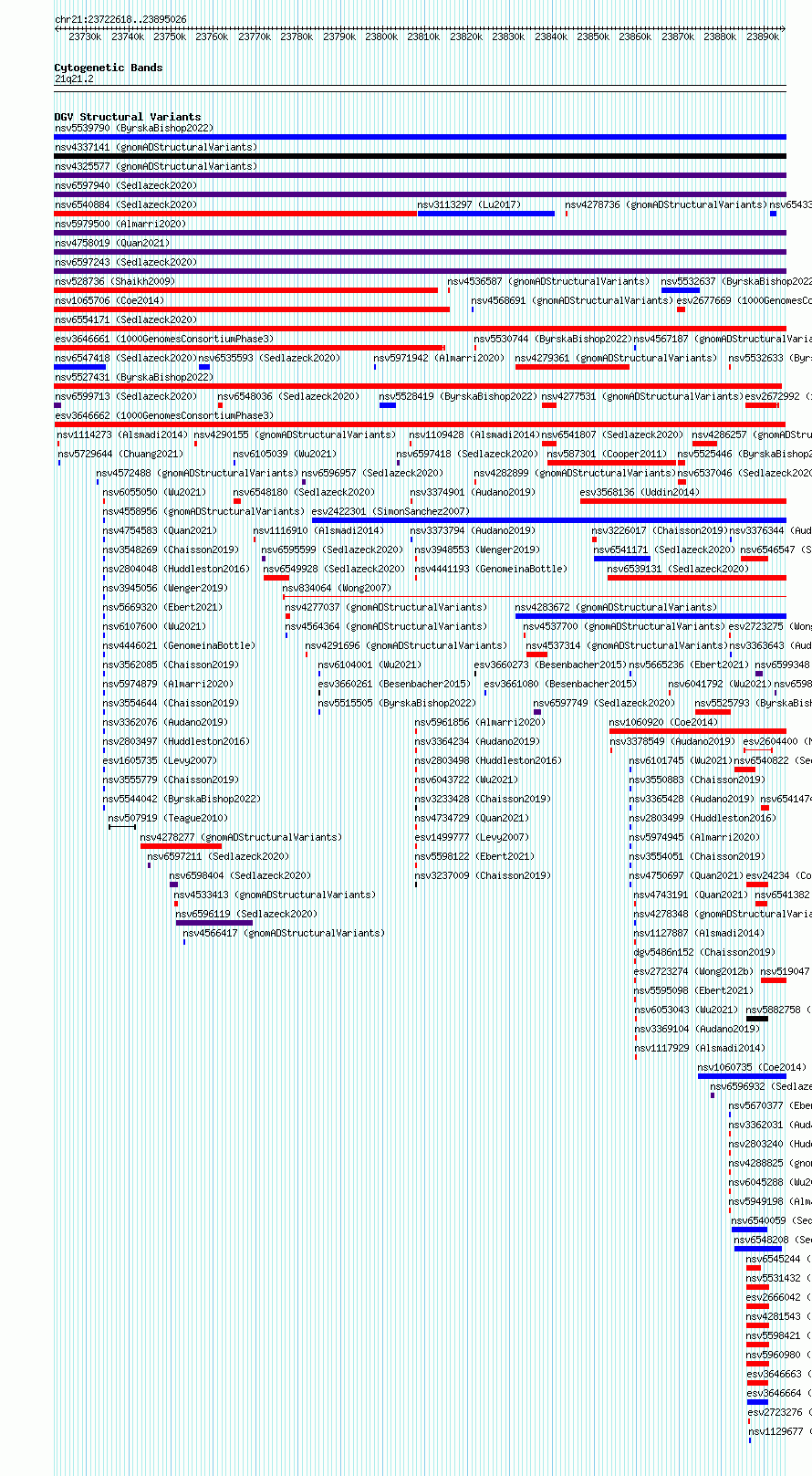Viewport: 812px width, 1476px height.
Task: Click the red bar under nsv587301 (Cooper2011)
Action: point(611,463)
